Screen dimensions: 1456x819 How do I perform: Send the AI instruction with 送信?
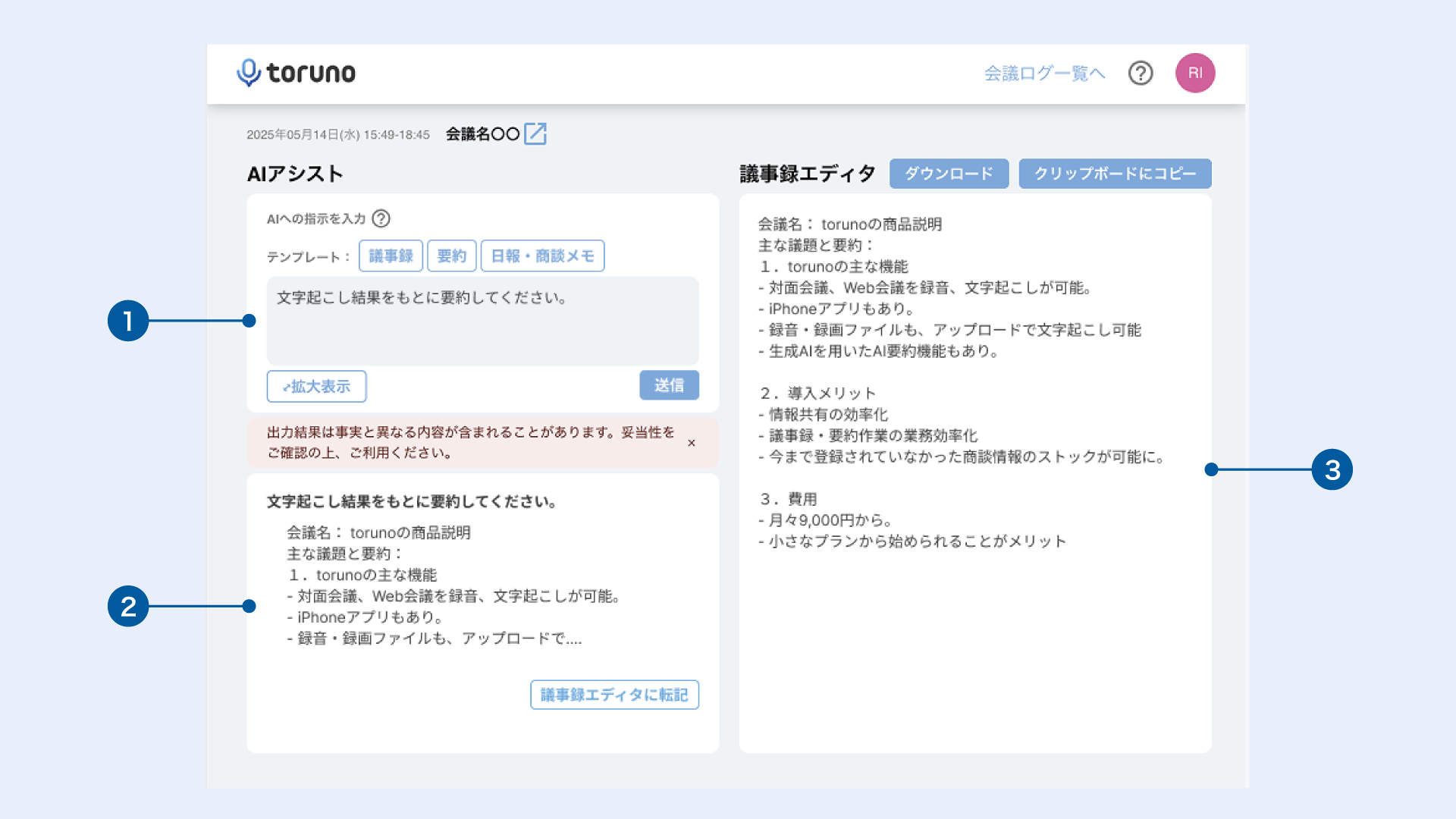click(x=669, y=385)
